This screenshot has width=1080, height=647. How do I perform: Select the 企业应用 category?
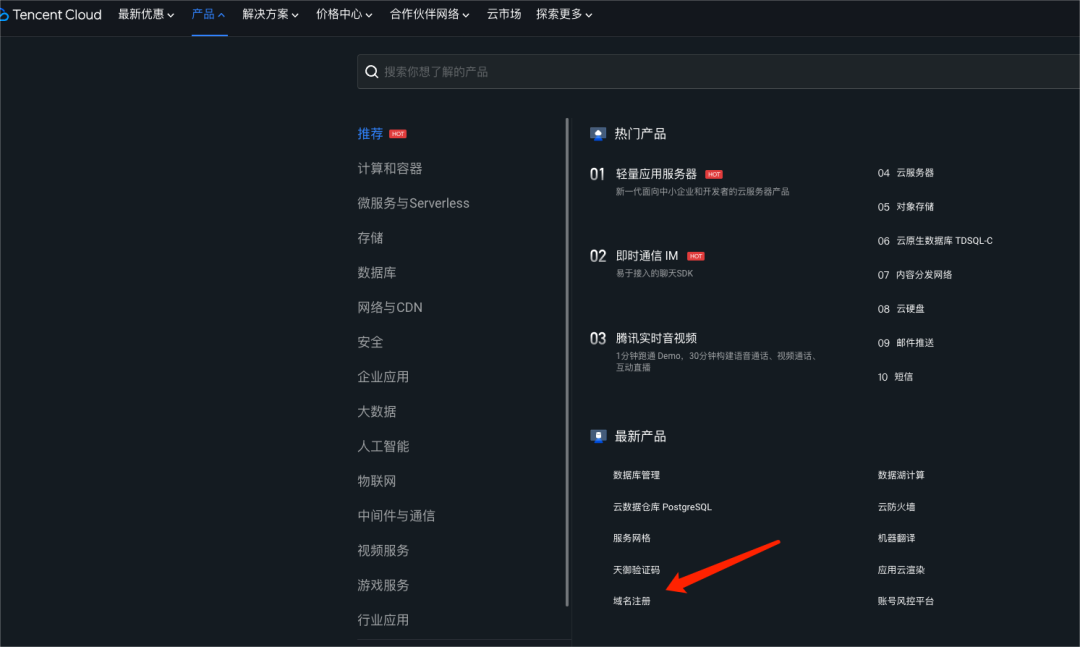pyautogui.click(x=383, y=377)
